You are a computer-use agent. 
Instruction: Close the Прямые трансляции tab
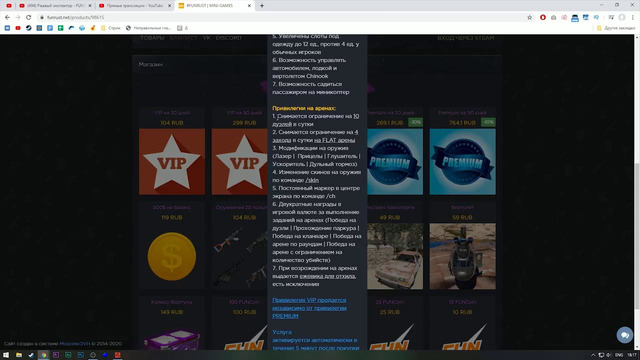[x=169, y=6]
